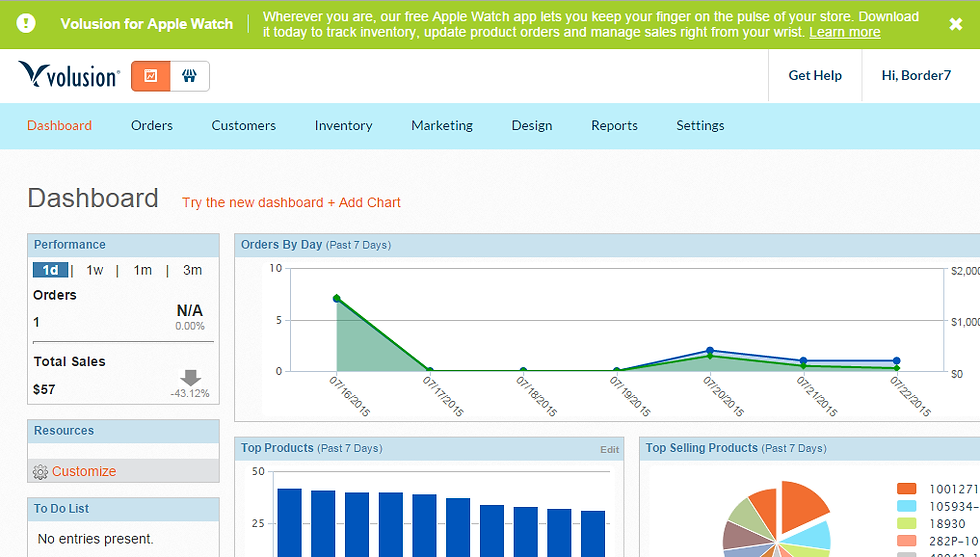Click Try the new dashboard link
This screenshot has height=557, width=980.
pos(252,203)
